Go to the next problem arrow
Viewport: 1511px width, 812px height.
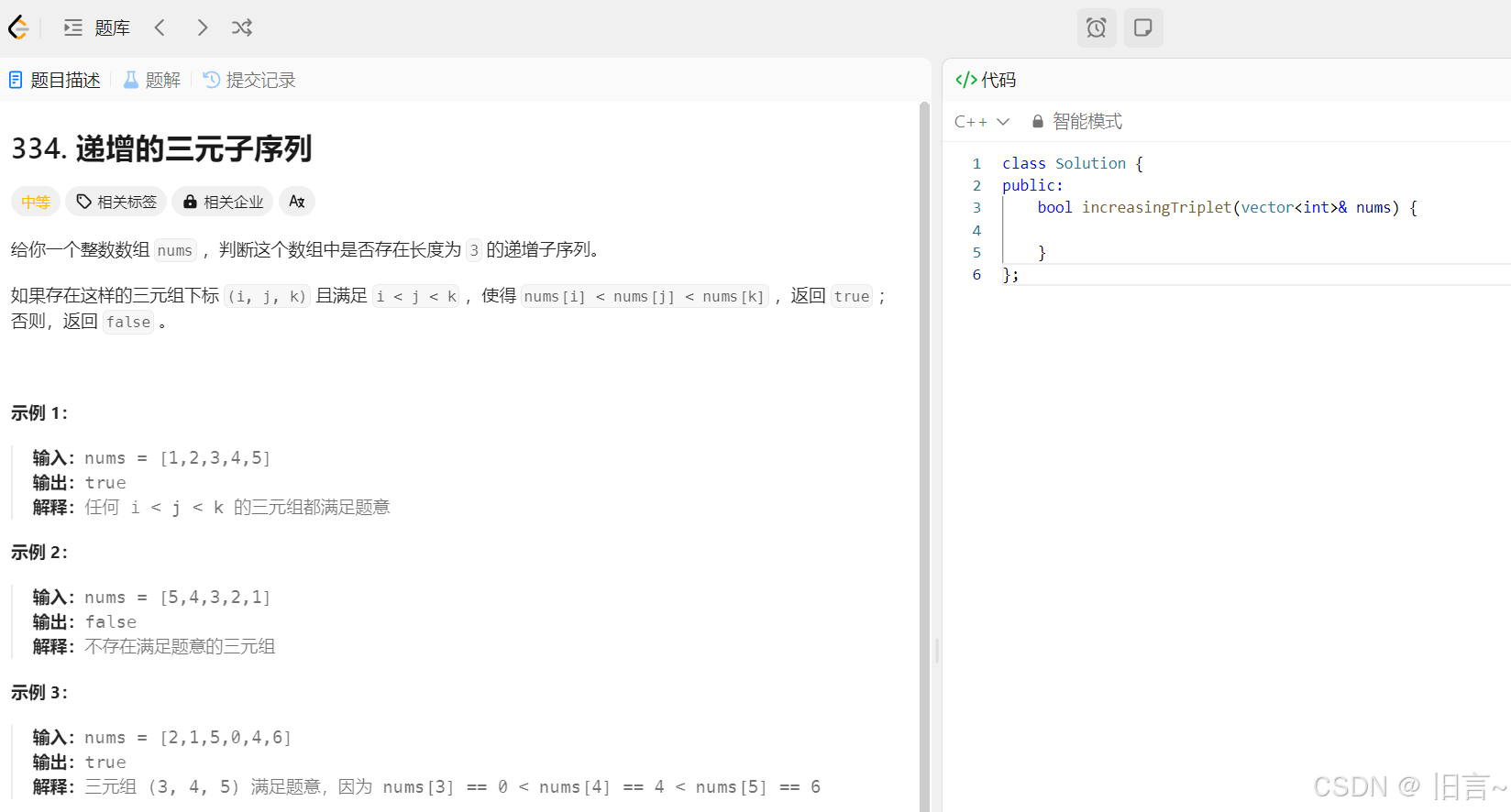tap(202, 27)
